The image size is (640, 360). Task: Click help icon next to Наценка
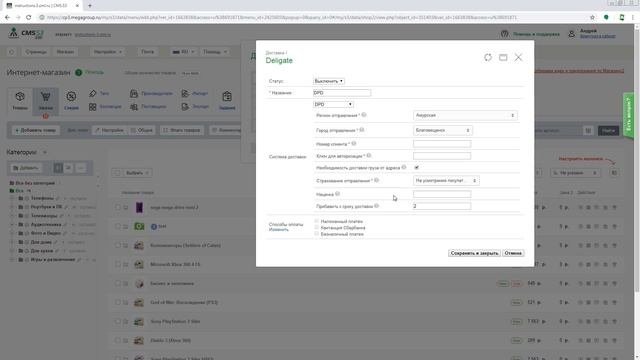point(338,194)
